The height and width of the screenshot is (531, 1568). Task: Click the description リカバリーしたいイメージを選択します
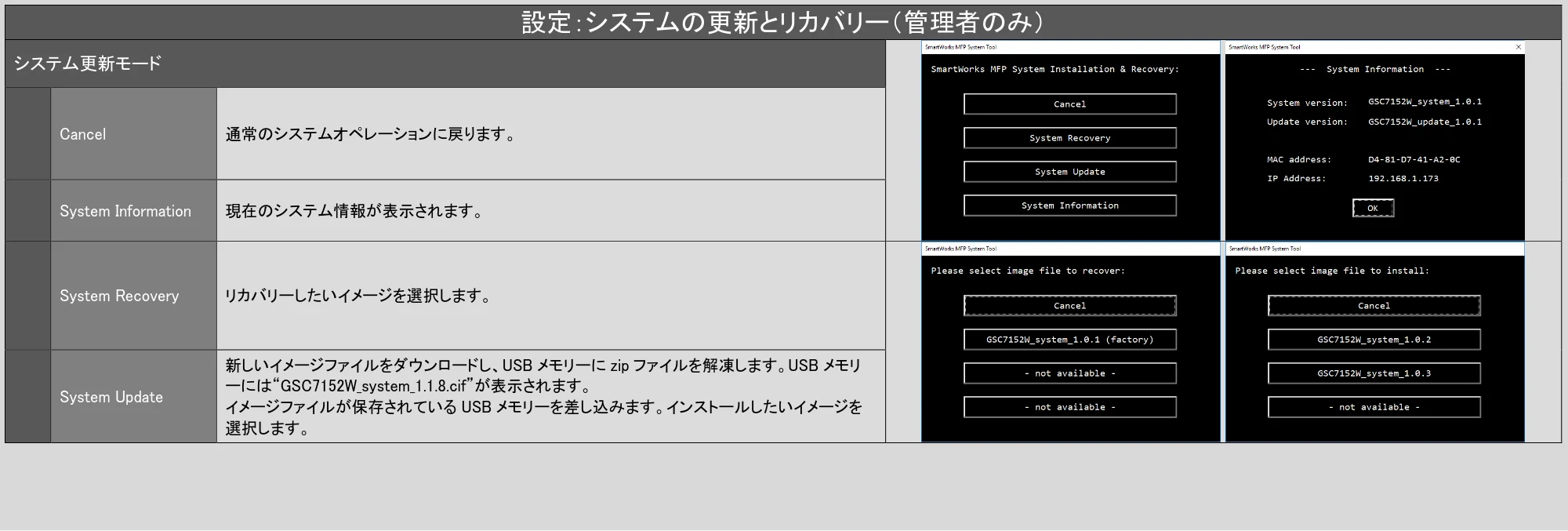[x=358, y=296]
